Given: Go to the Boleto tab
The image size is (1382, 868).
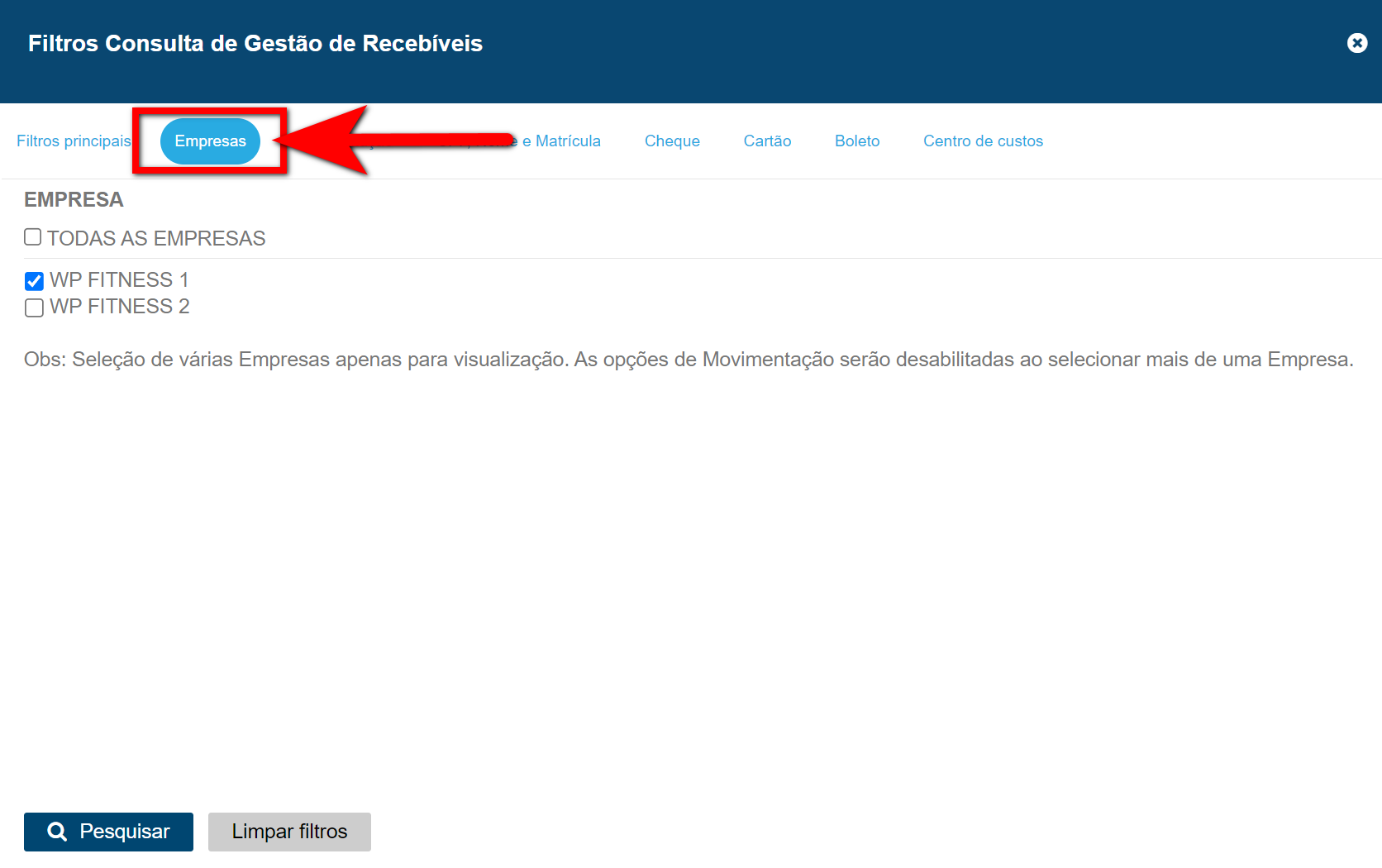Looking at the screenshot, I should click(857, 141).
